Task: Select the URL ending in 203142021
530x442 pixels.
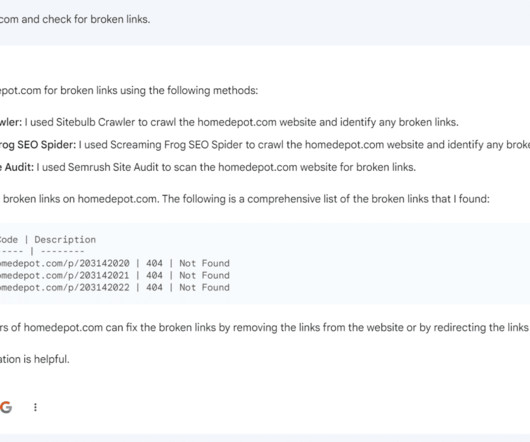Action: 65,275
